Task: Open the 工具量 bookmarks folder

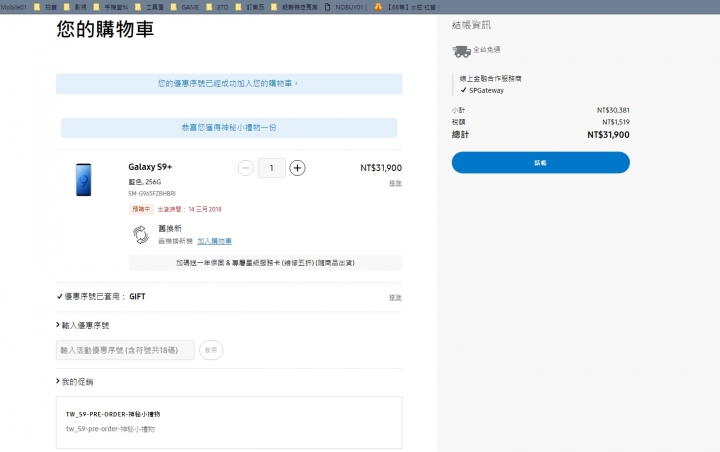Action: coord(149,7)
